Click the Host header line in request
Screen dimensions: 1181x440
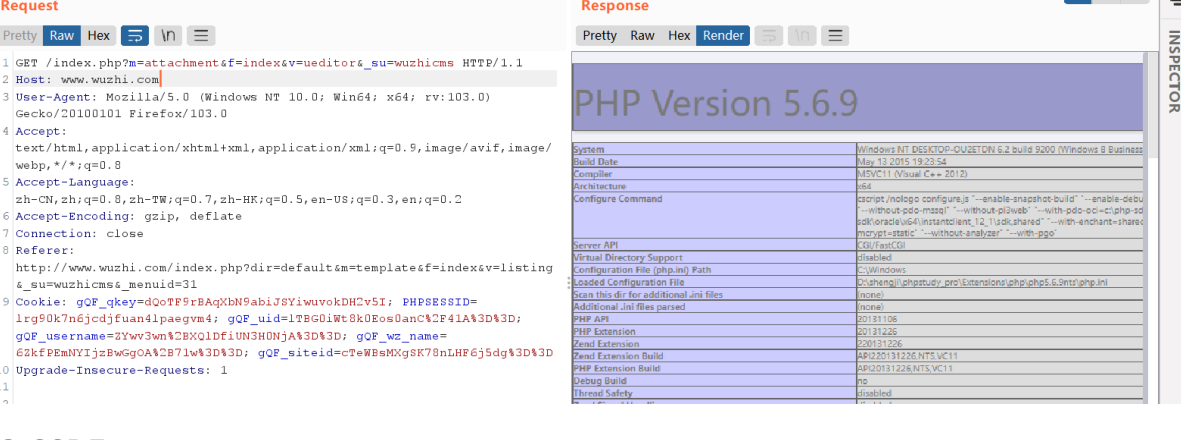(88, 79)
